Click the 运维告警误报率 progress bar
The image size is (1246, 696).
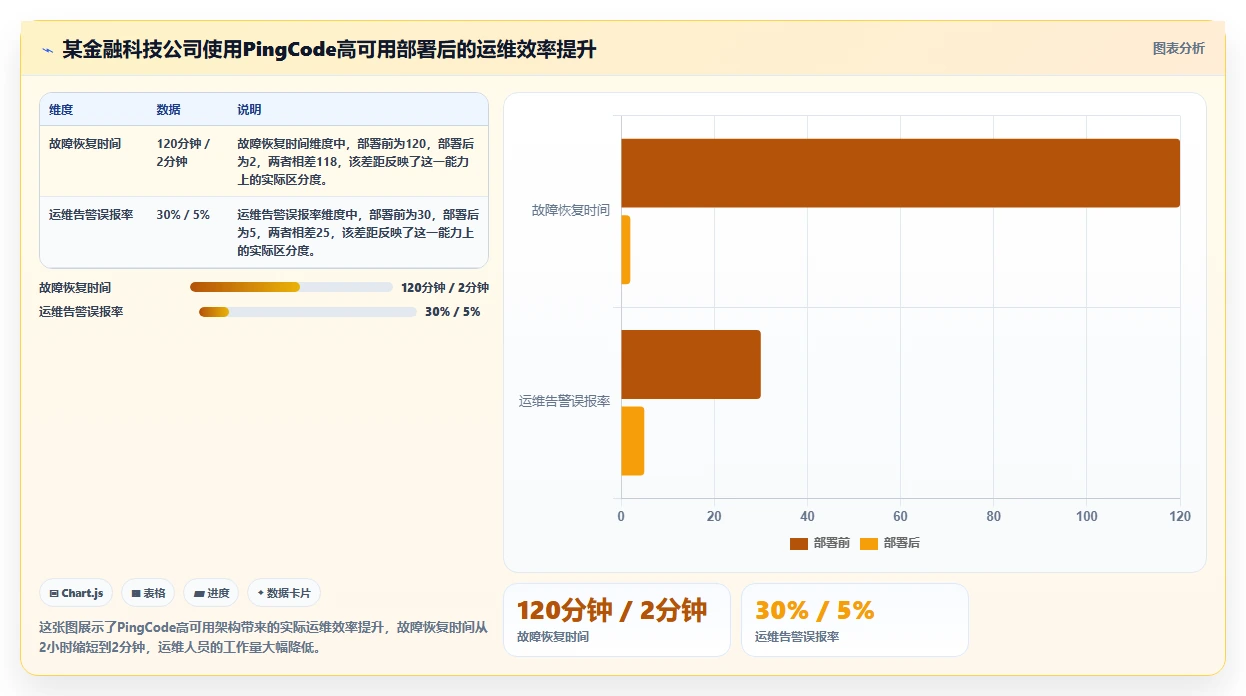308,312
